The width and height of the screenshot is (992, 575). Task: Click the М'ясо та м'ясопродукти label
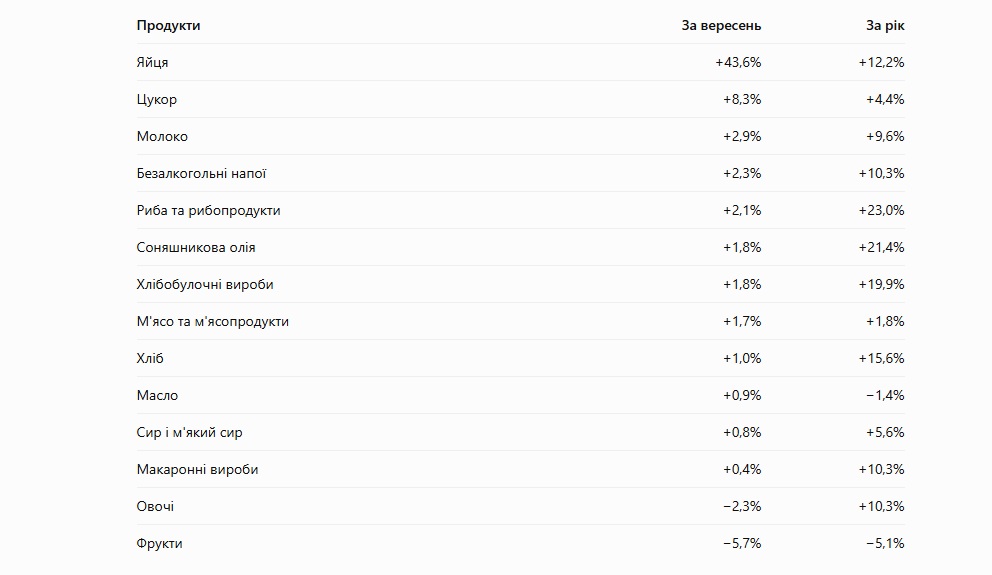pyautogui.click(x=213, y=321)
